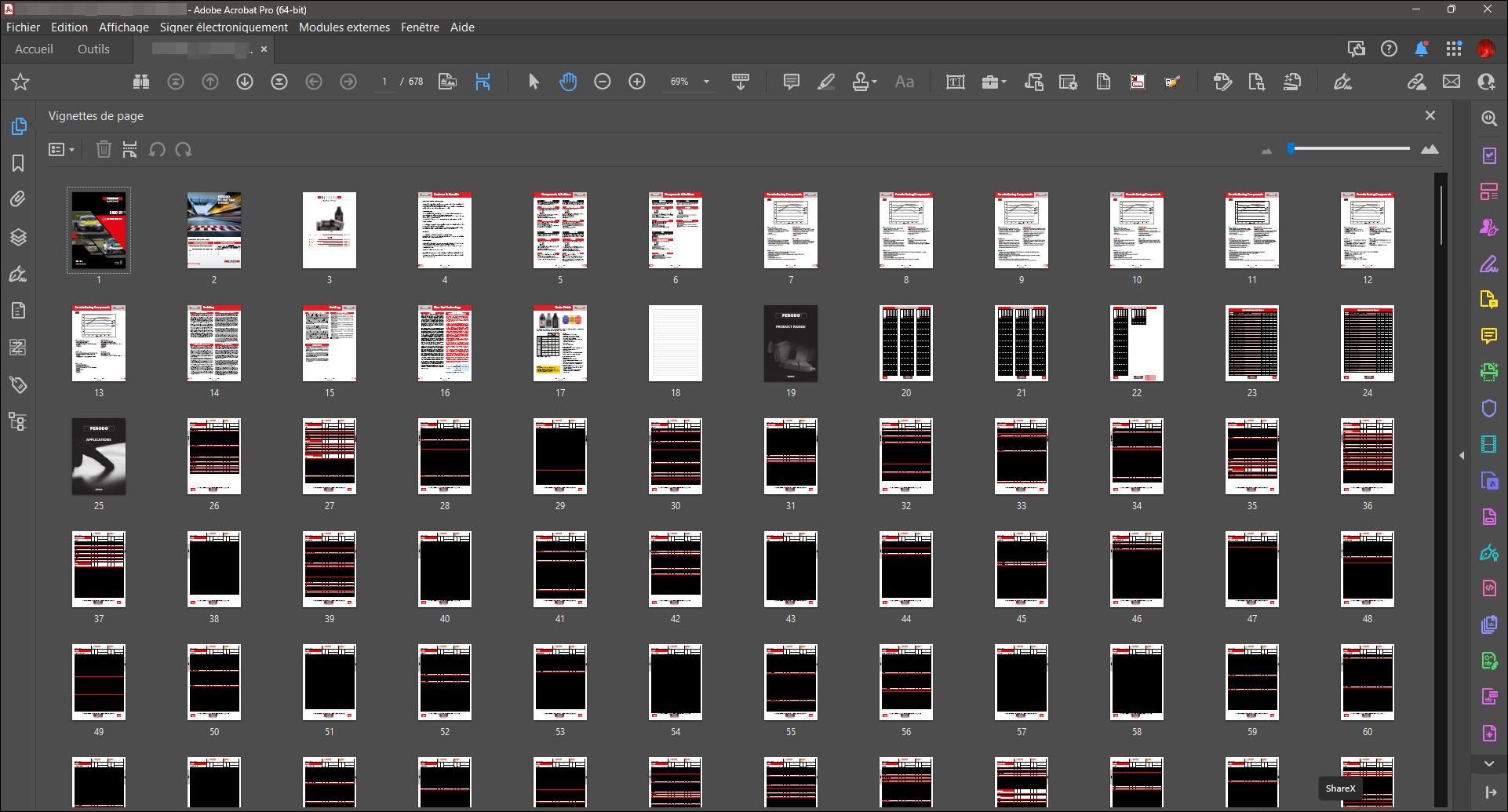This screenshot has height=812, width=1508.
Task: Select the Hand pan tool
Action: pyautogui.click(x=568, y=82)
